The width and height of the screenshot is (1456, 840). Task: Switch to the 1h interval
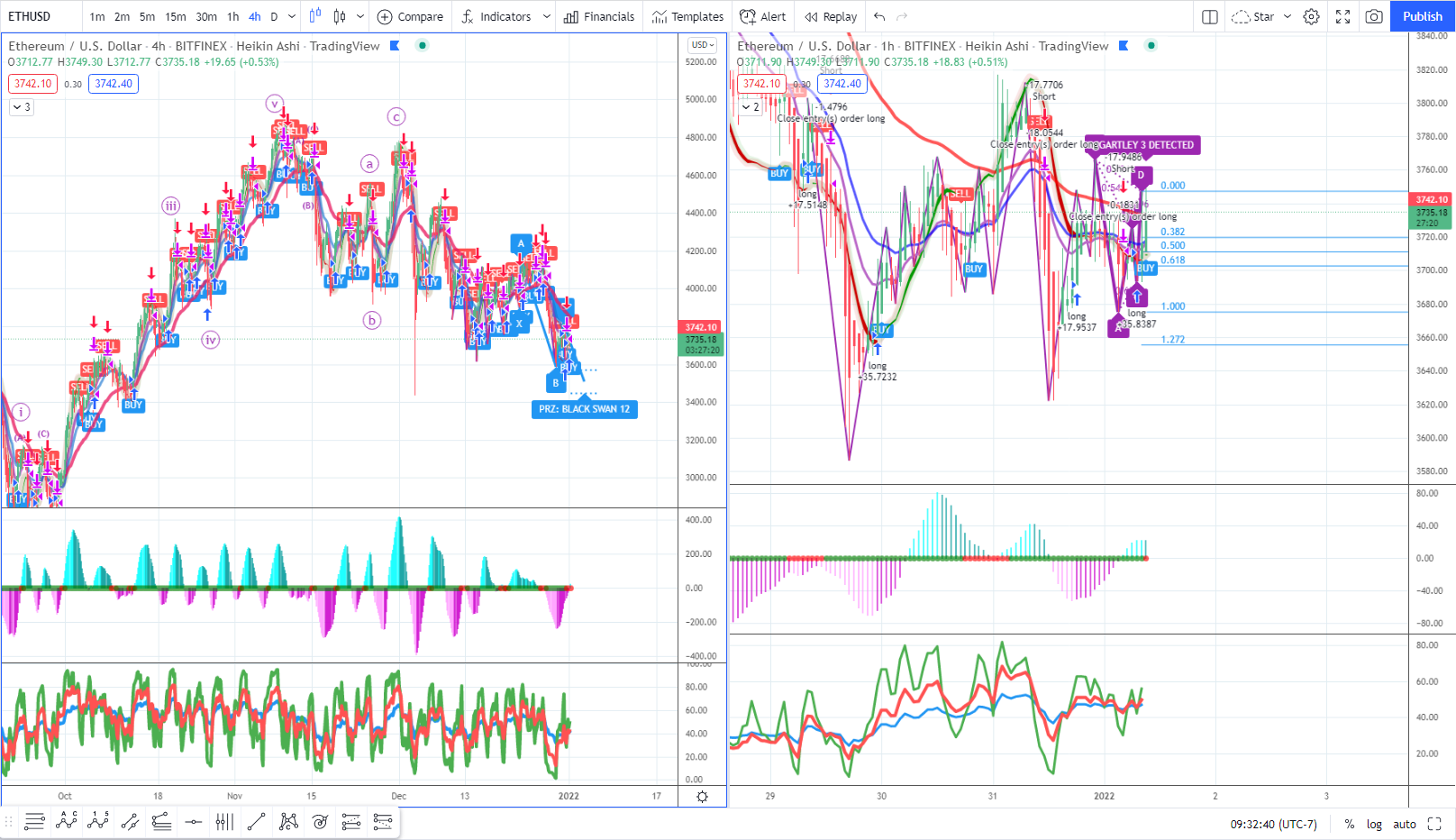233,16
